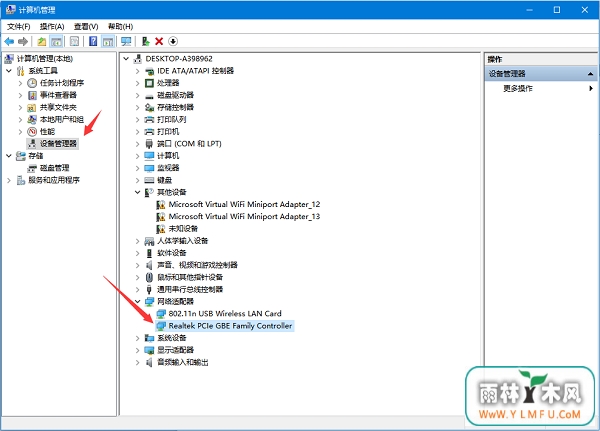Collapse the 存储 tree node

(9, 156)
